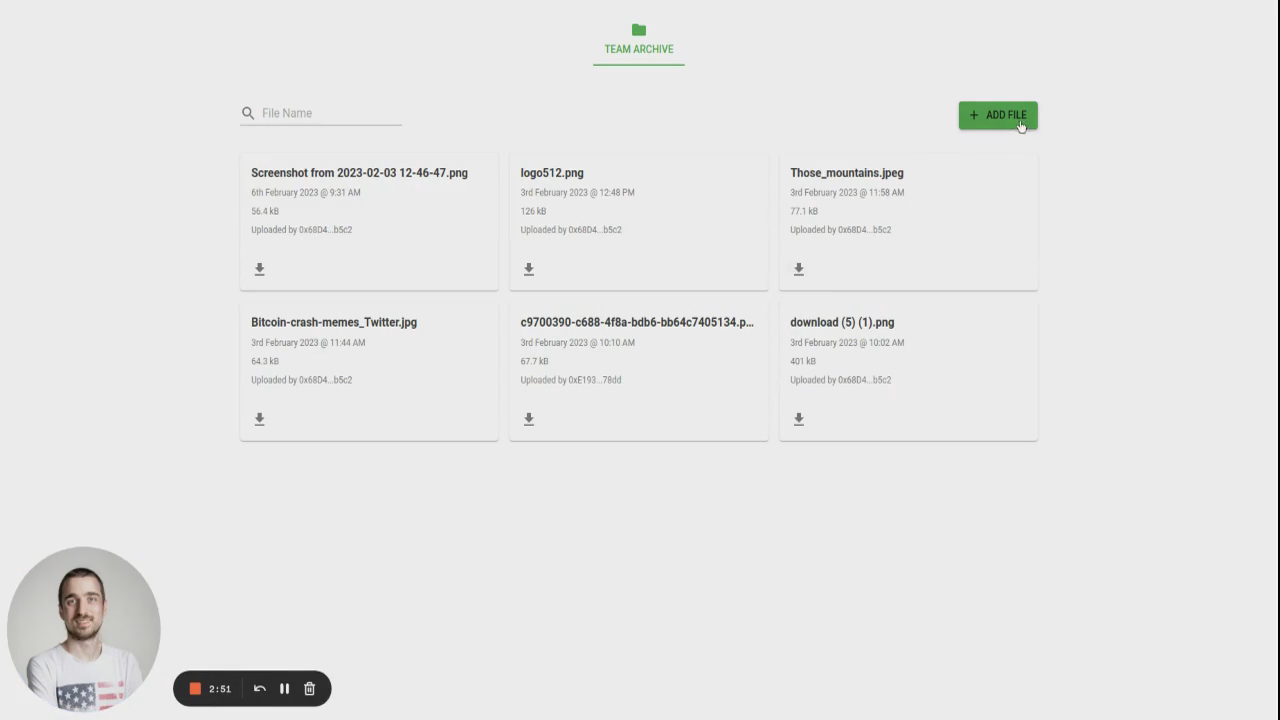Open the TEAM ARCHIVE tab
The image size is (1280, 720).
tap(639, 42)
